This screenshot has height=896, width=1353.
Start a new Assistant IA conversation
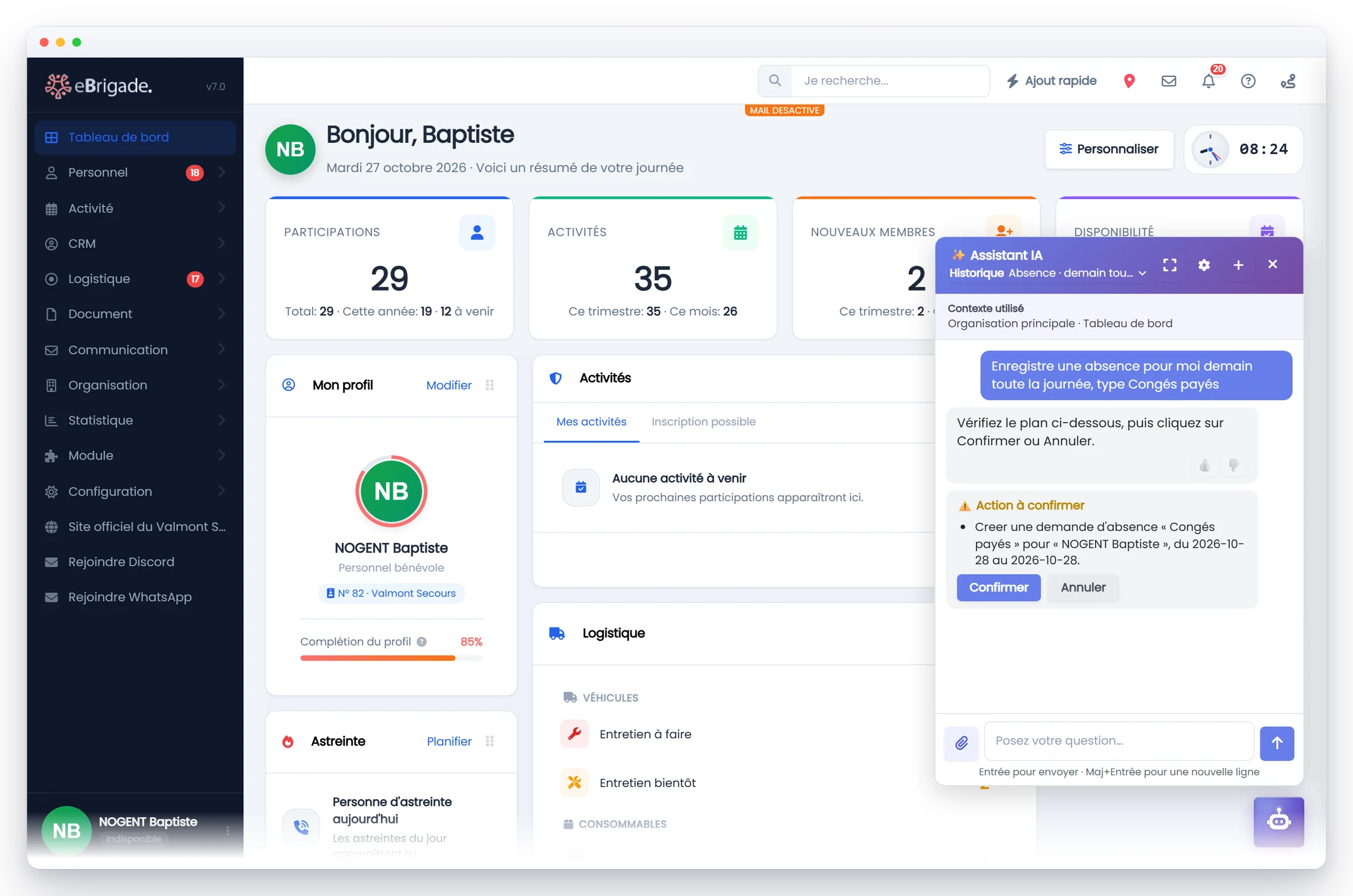(x=1238, y=265)
